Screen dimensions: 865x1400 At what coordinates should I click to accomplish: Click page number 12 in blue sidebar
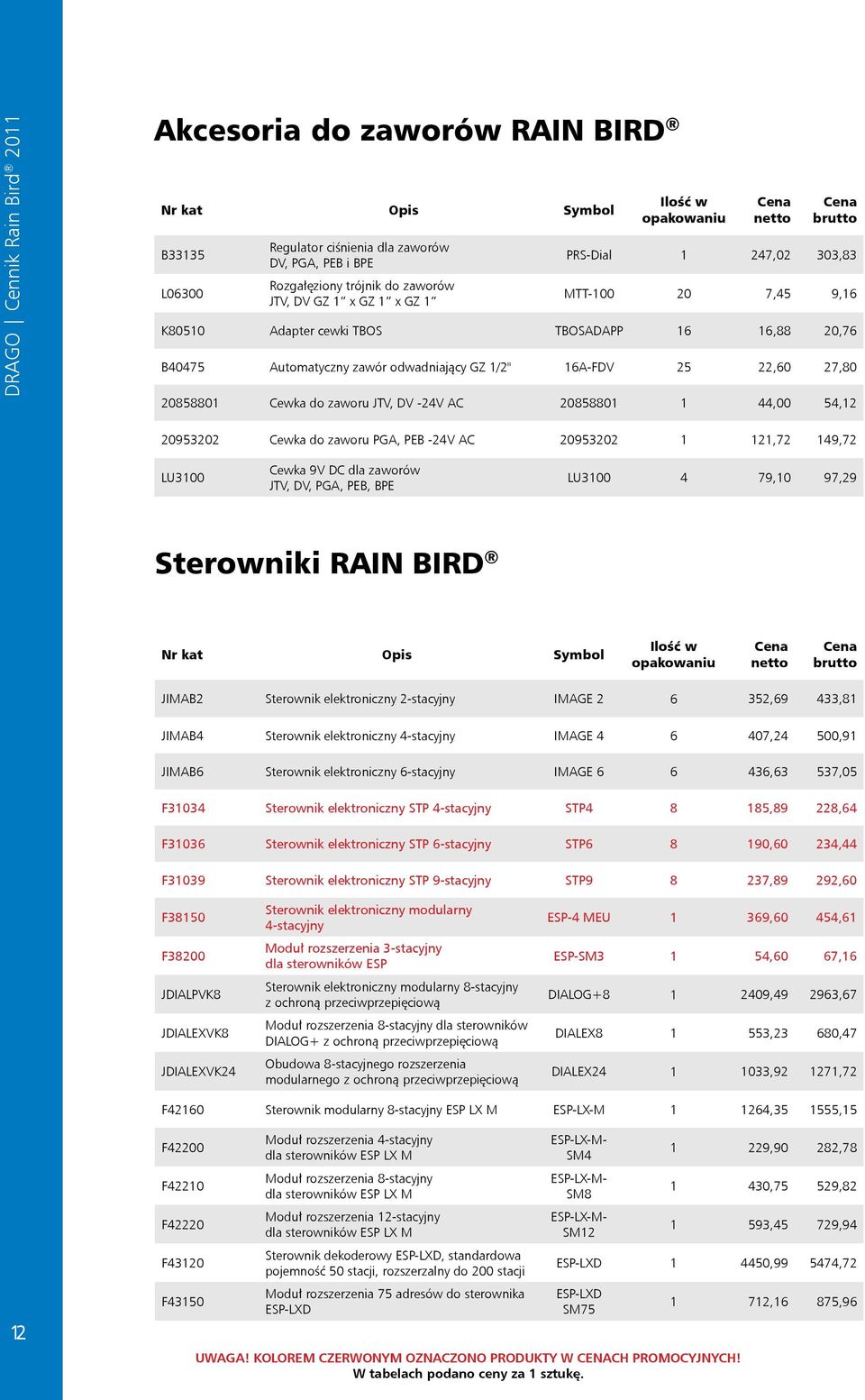coord(18,1332)
